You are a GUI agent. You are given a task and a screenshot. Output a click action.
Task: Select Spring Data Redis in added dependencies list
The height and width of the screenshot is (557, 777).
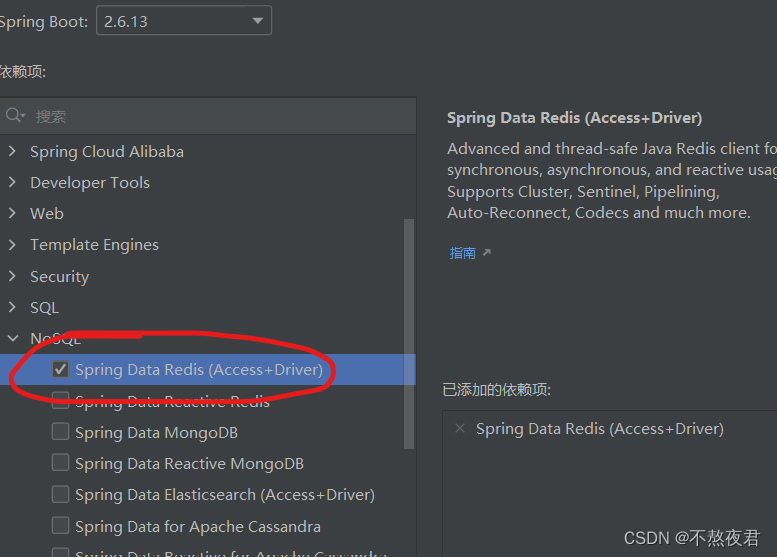[600, 429]
